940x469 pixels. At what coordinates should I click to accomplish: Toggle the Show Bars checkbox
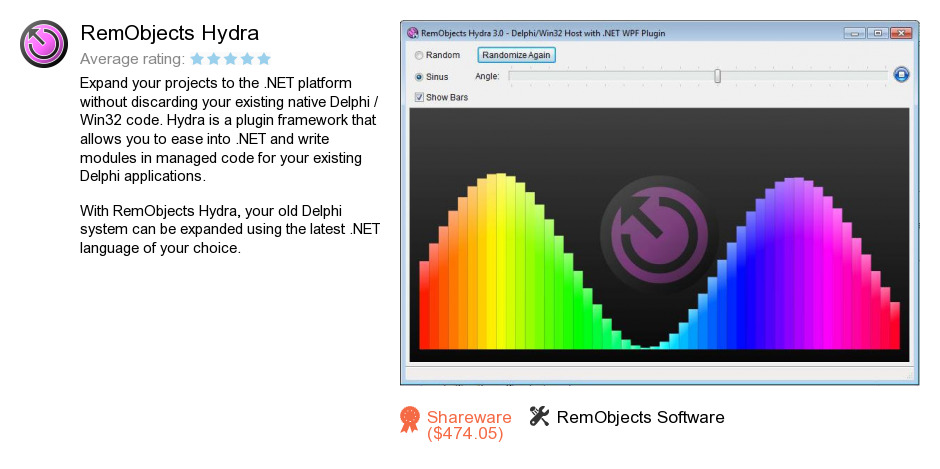pyautogui.click(x=419, y=97)
